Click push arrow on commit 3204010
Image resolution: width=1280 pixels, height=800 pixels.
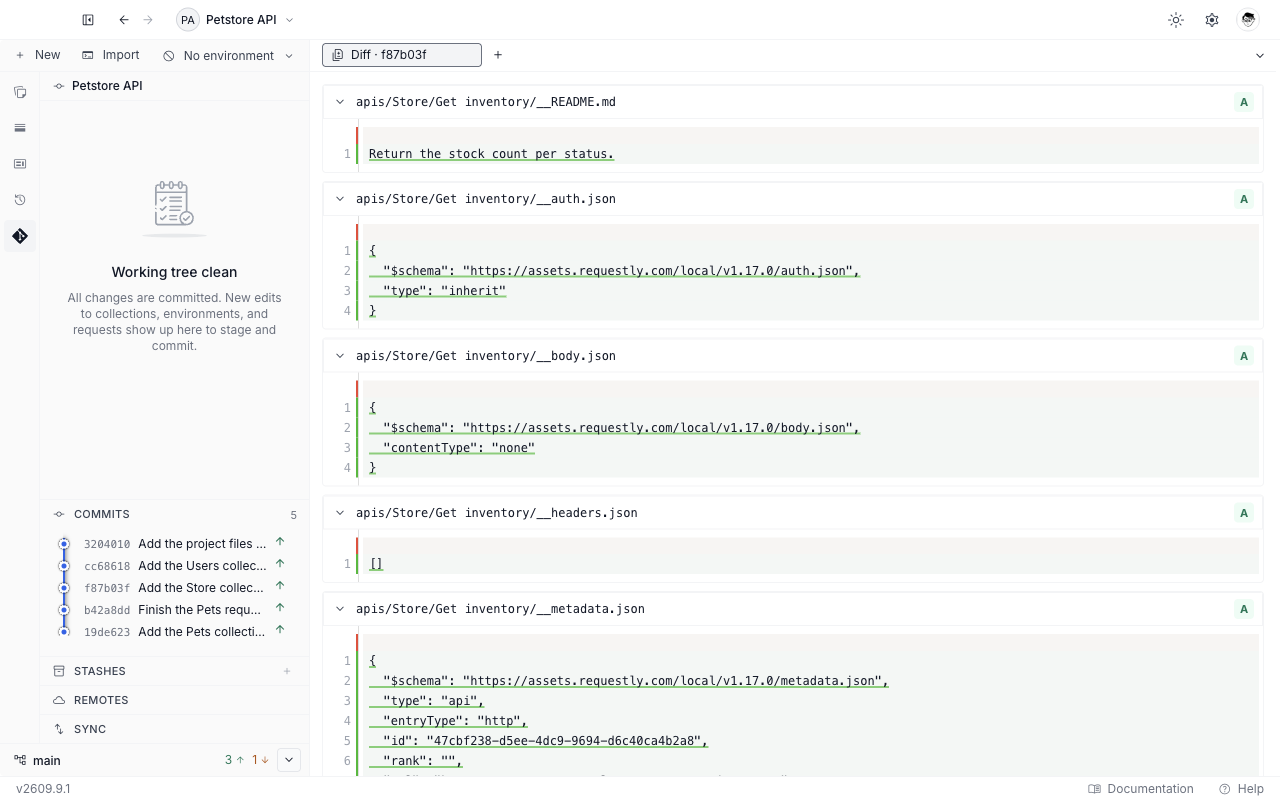pyautogui.click(x=280, y=542)
